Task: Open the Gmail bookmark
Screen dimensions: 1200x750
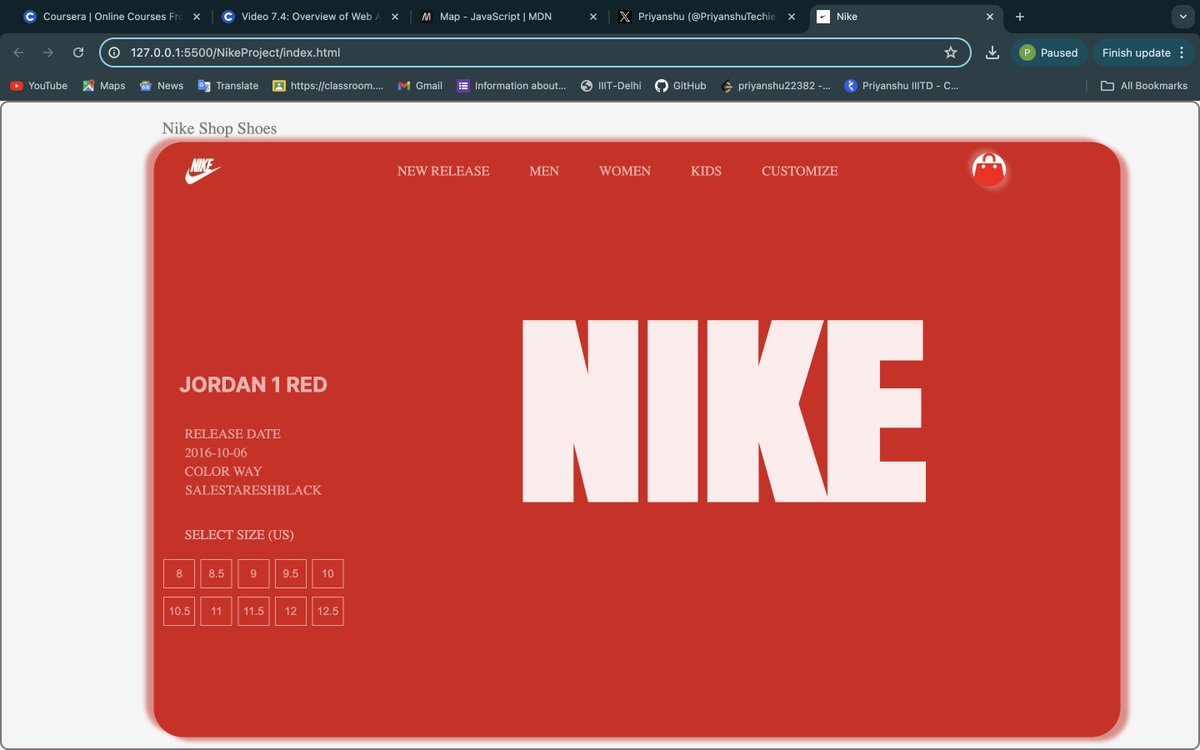Action: pyautogui.click(x=420, y=86)
